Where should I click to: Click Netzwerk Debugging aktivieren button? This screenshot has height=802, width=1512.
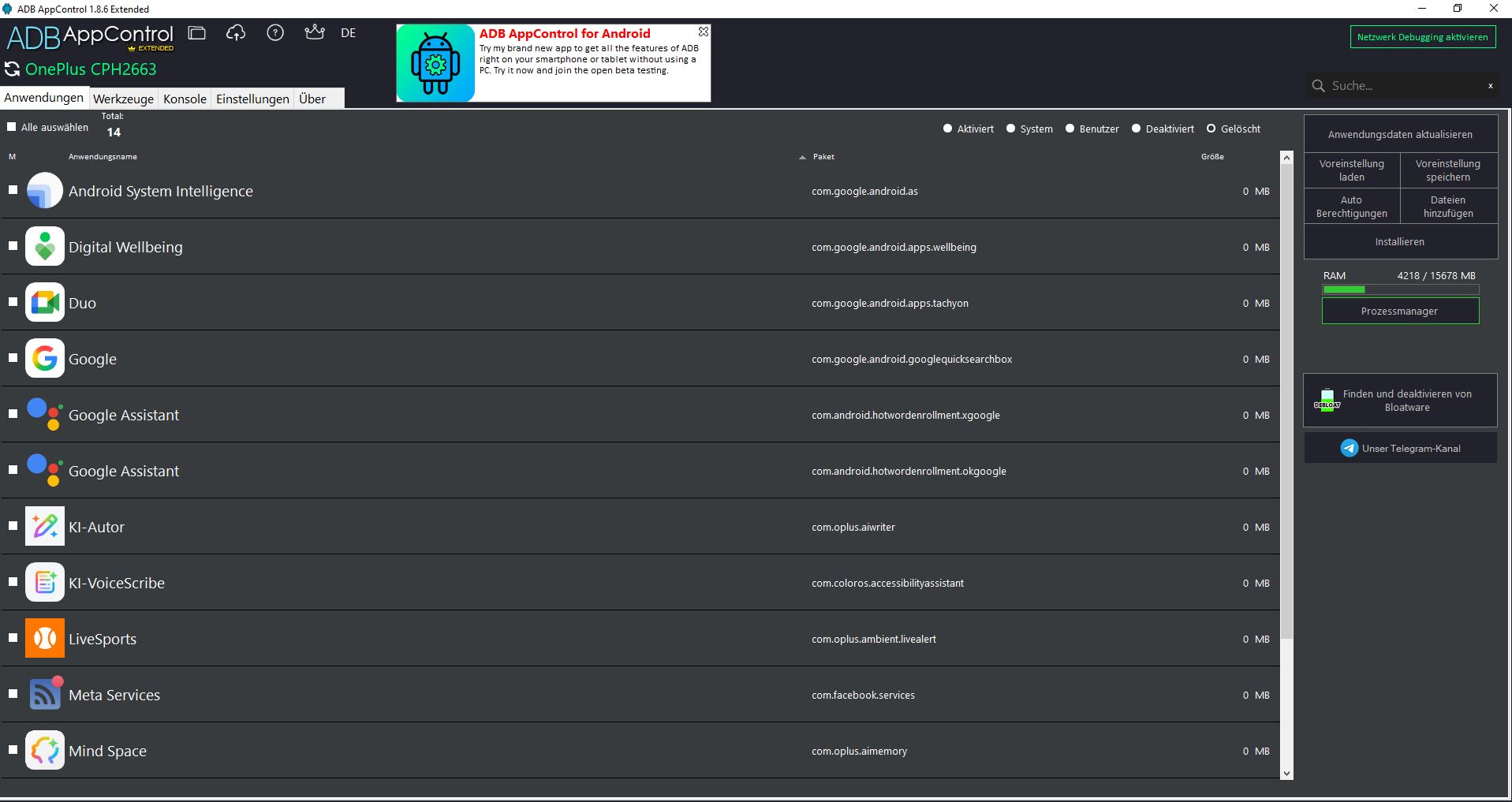pyautogui.click(x=1422, y=37)
